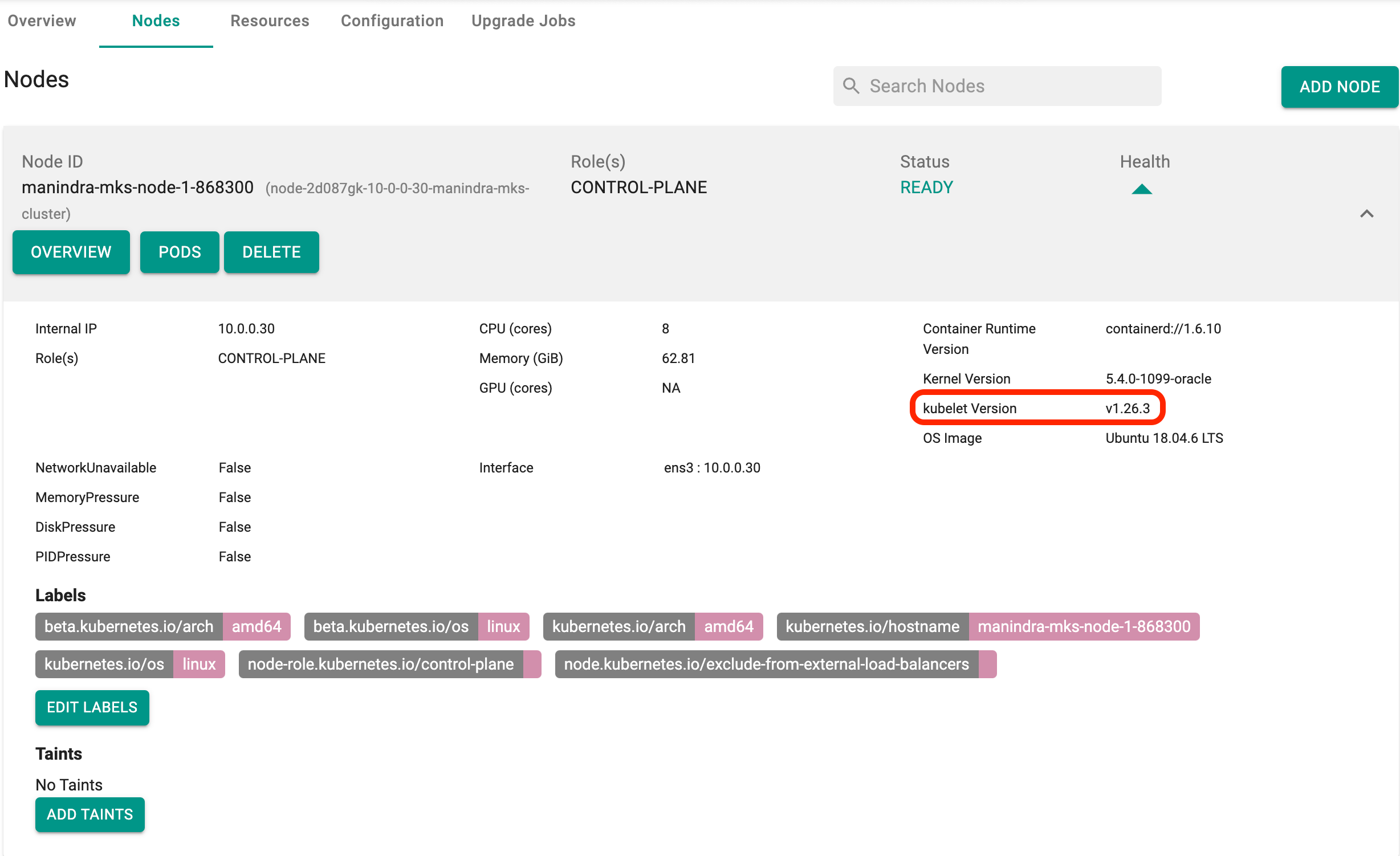Viewport: 1400px width, 856px height.
Task: Click the node-role.kubernetes.io/control-plane label
Action: click(x=390, y=664)
